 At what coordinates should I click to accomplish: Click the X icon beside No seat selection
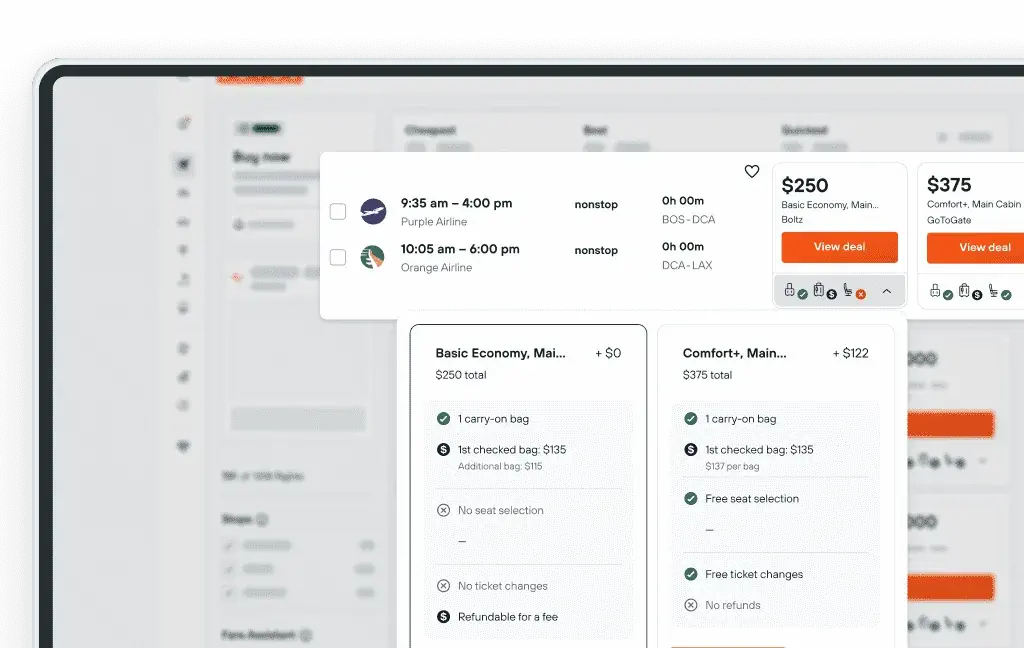point(443,510)
